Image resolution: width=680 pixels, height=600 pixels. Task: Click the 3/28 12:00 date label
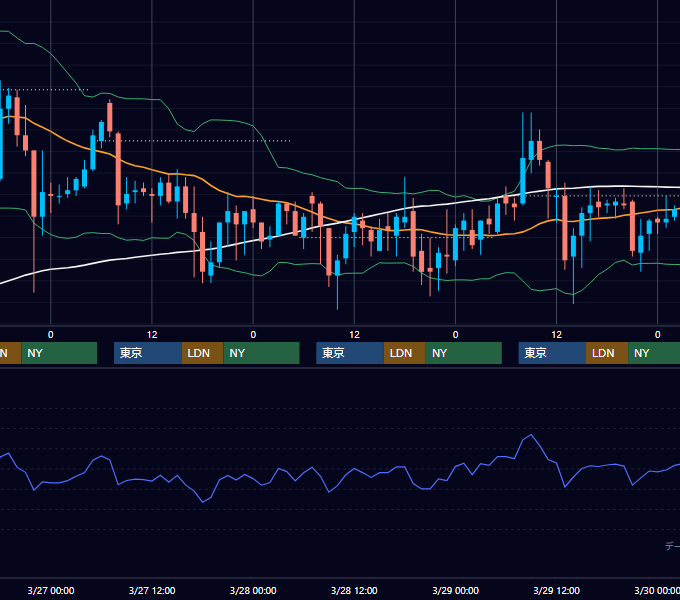354,590
